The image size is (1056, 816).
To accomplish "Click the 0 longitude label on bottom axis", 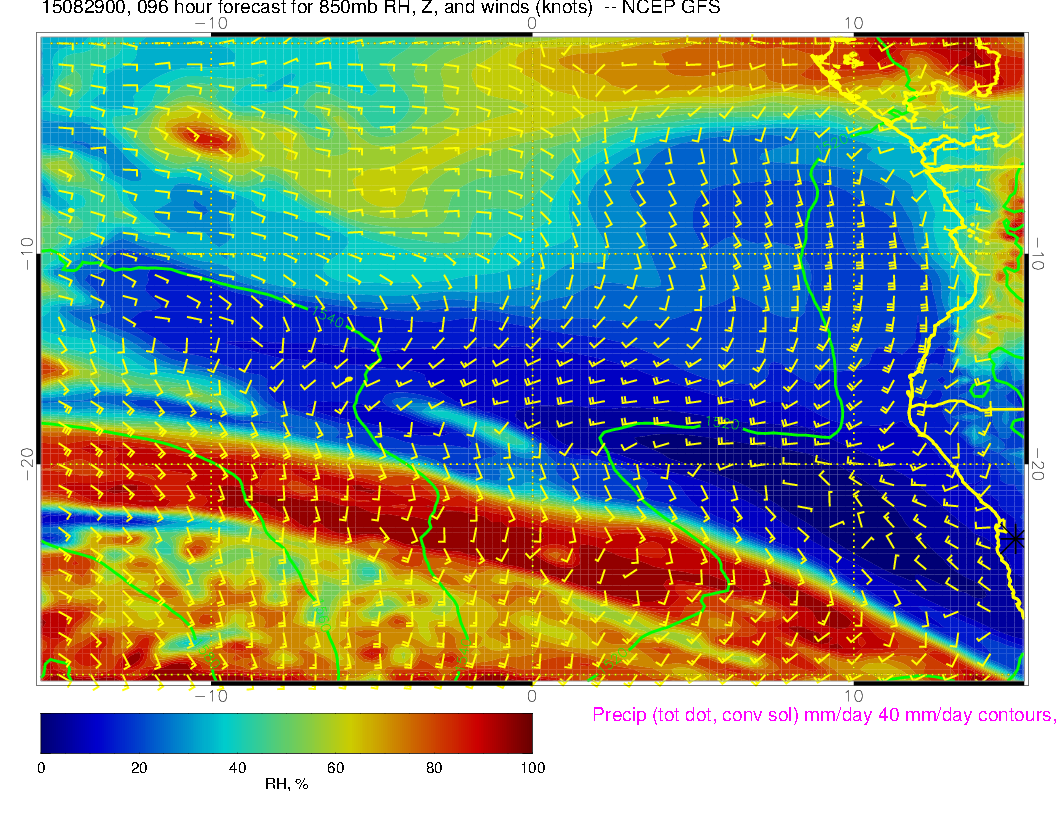I will point(532,695).
